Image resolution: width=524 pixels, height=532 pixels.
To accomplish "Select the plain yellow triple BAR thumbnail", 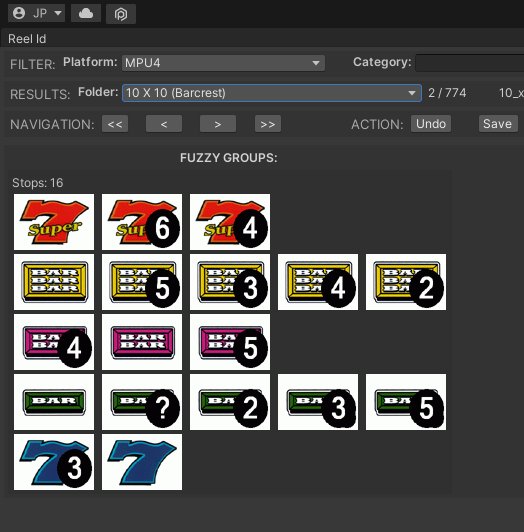I will point(54,282).
